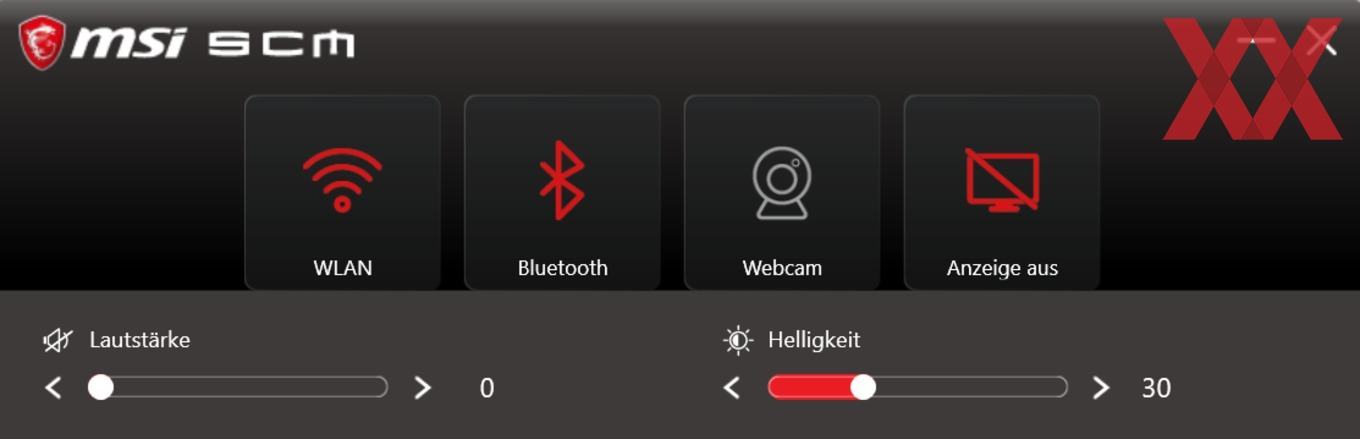Increase volume with right arrow
The width and height of the screenshot is (1360, 439).
click(422, 388)
